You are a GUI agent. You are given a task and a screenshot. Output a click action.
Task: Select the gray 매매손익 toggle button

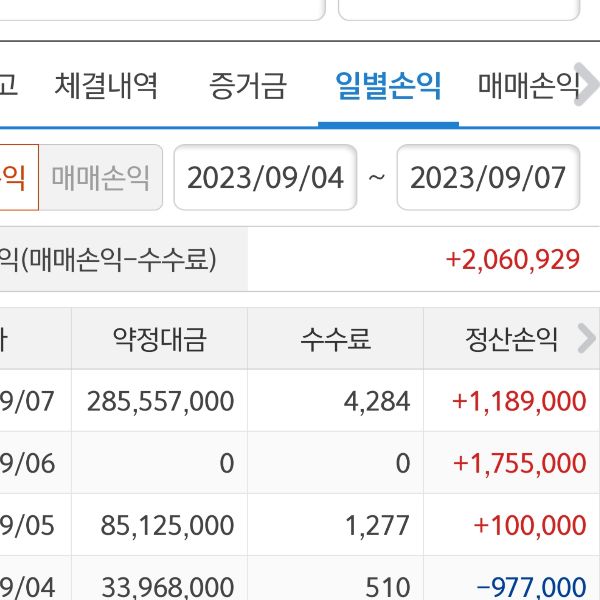point(101,178)
